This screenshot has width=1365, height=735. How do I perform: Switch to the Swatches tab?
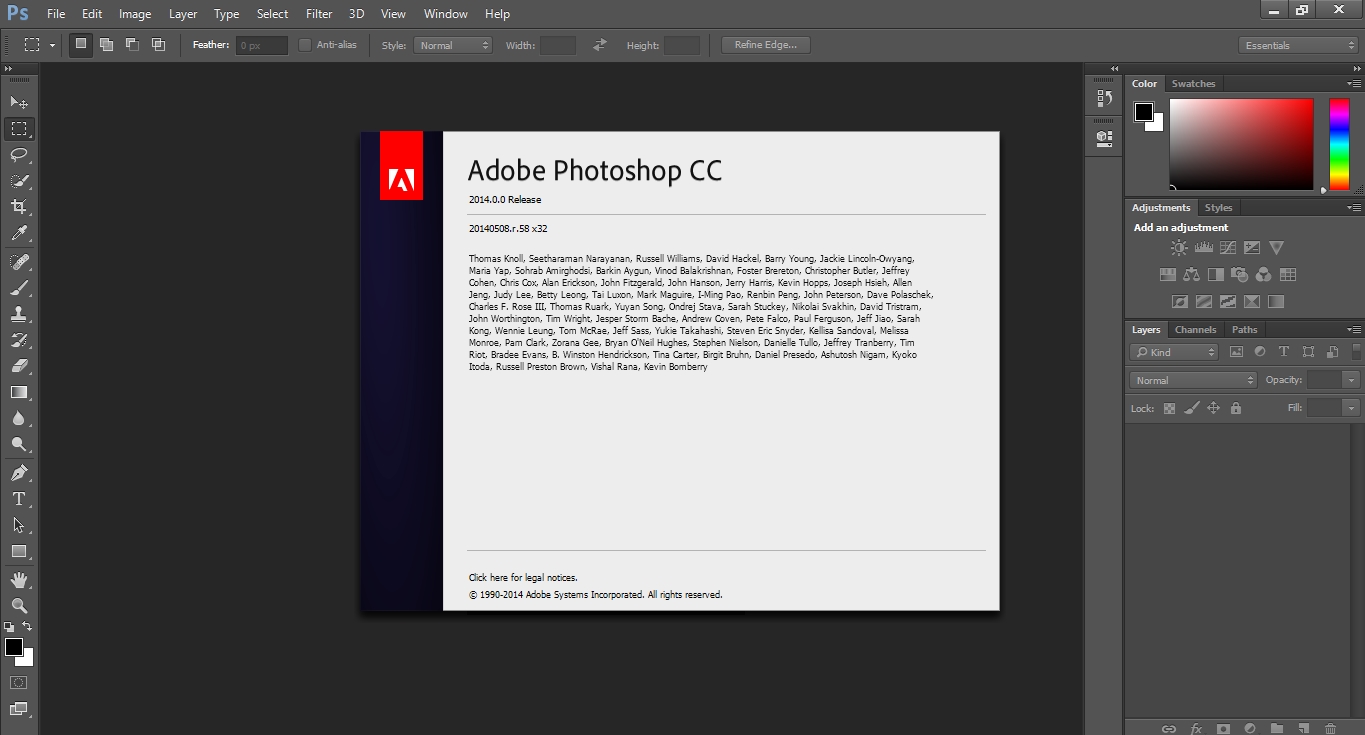point(1193,84)
